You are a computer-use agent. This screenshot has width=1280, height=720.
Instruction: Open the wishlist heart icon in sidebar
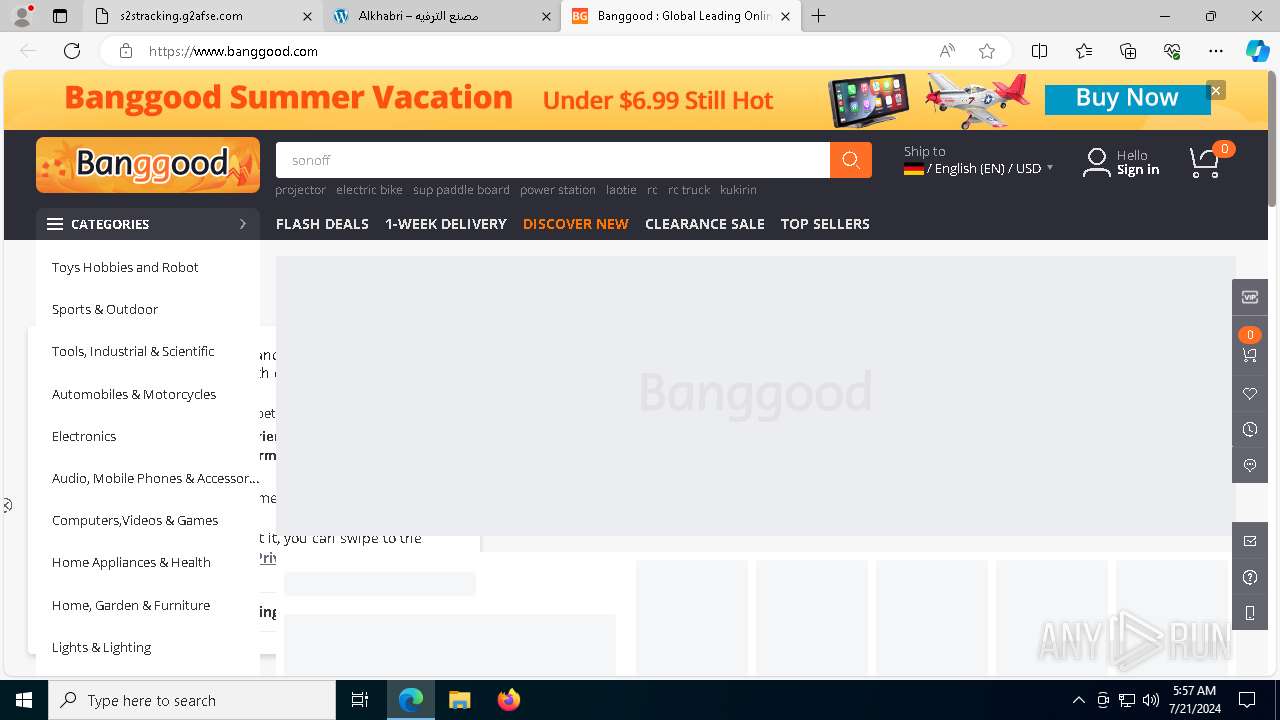click(1250, 394)
